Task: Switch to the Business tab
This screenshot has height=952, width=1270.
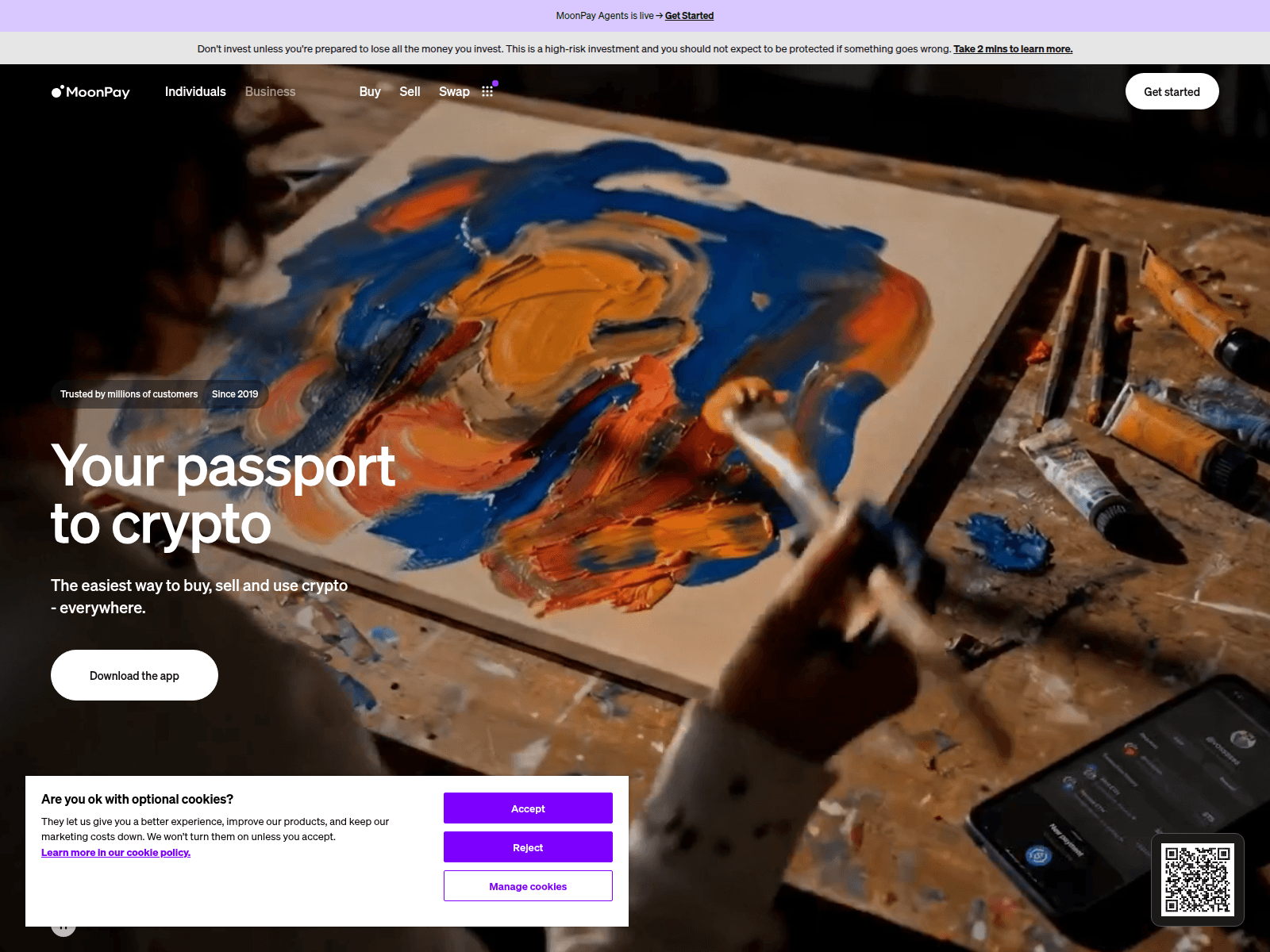Action: pos(270,92)
